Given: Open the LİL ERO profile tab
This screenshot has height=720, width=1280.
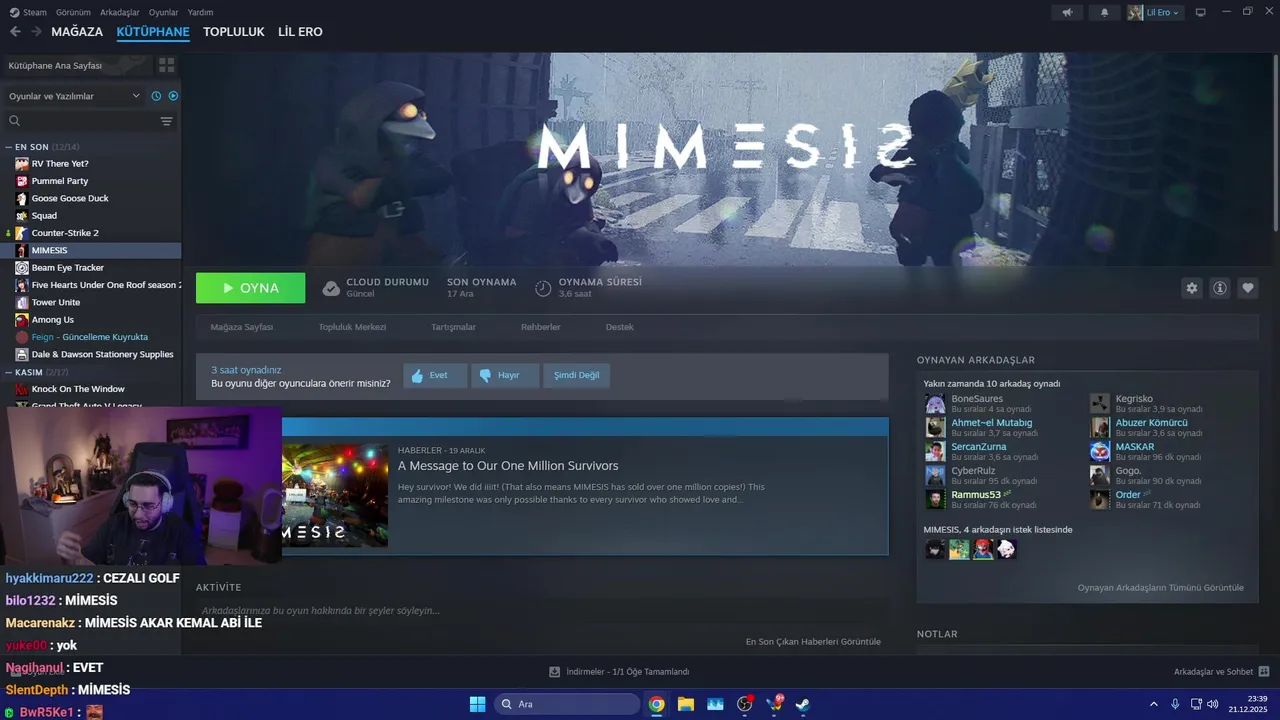Looking at the screenshot, I should click(300, 32).
